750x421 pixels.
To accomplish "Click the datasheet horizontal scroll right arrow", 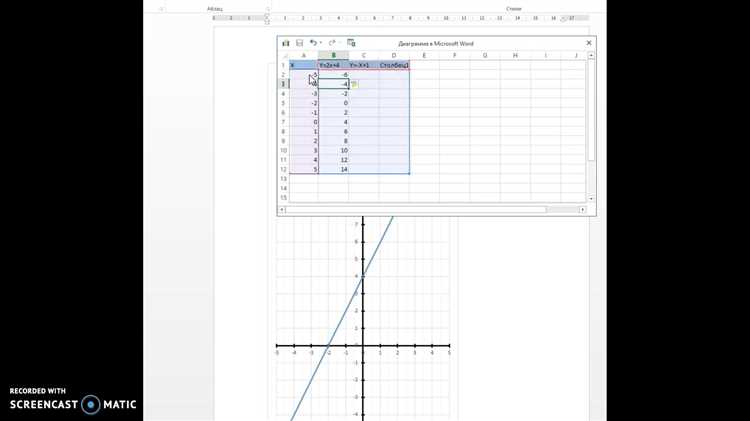I will (x=582, y=210).
